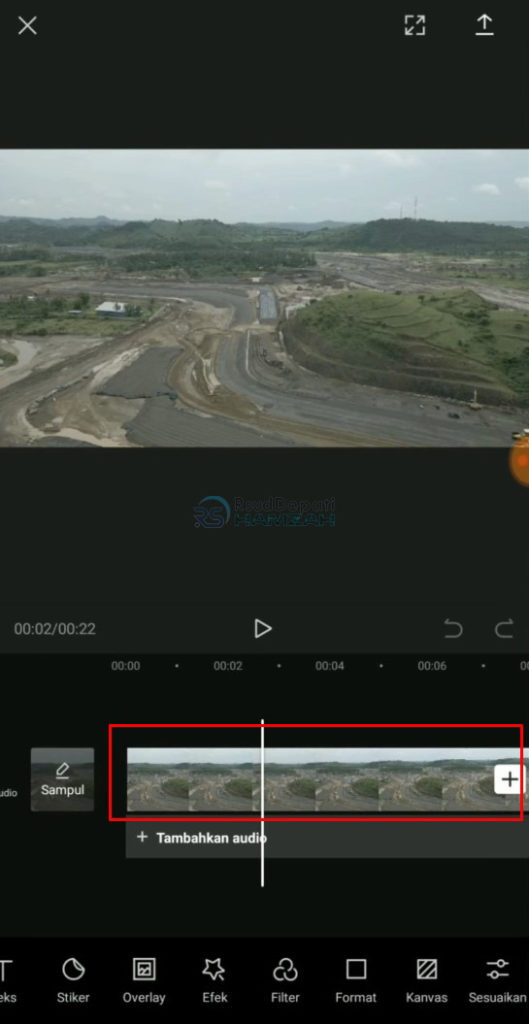Click the 00:02 ruler mark
The width and height of the screenshot is (529, 1024).
pos(228,666)
